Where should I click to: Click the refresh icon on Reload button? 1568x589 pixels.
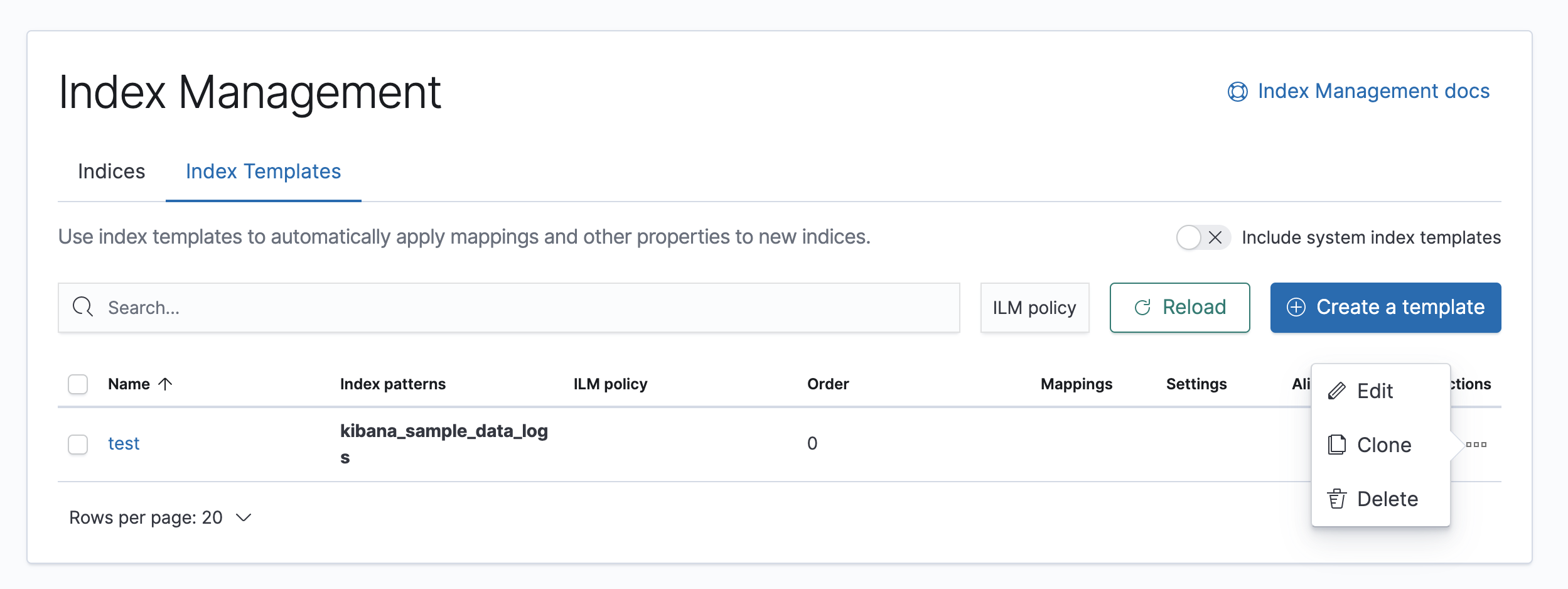[1142, 307]
